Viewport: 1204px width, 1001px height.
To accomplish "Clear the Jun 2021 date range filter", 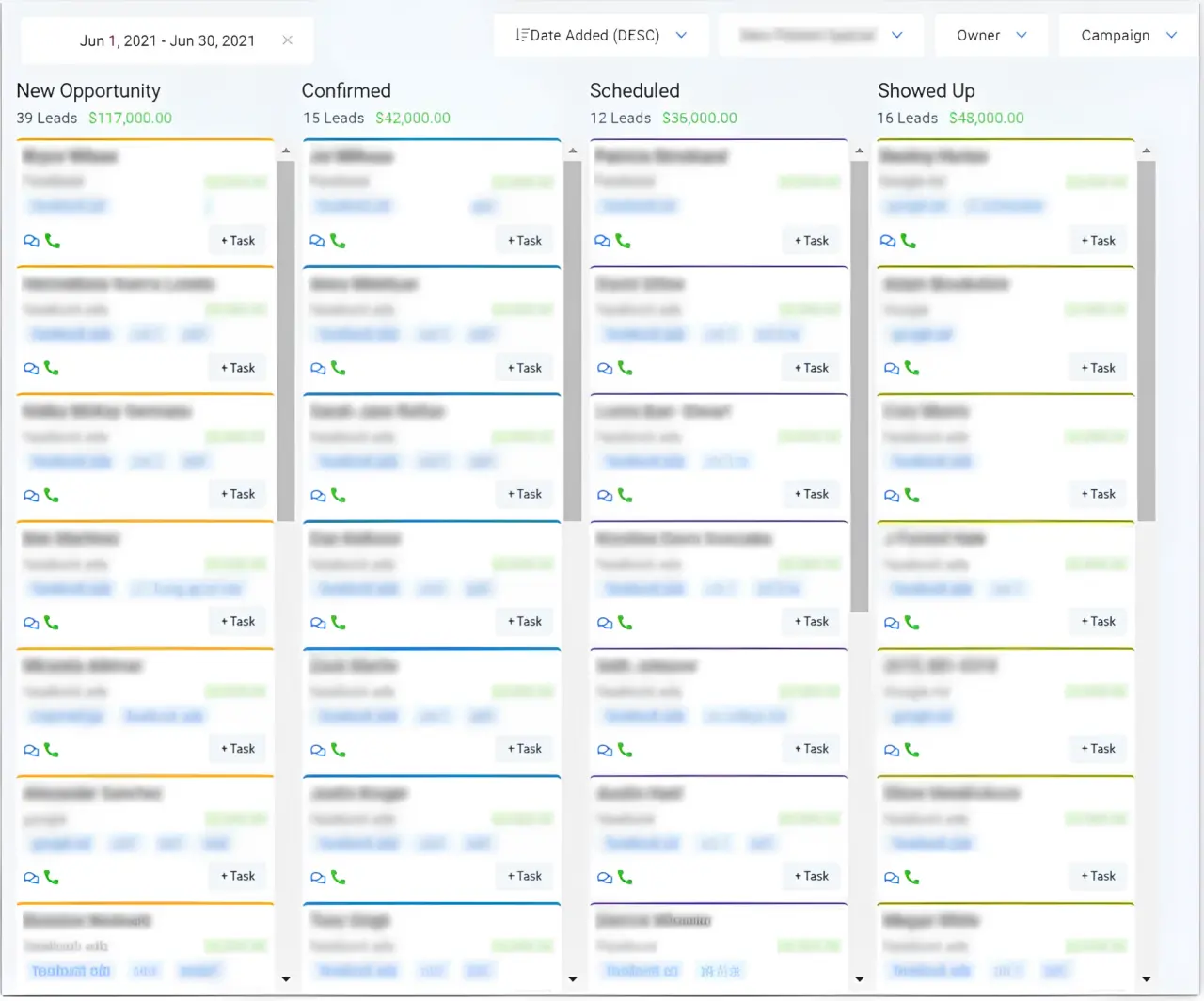I will click(288, 40).
